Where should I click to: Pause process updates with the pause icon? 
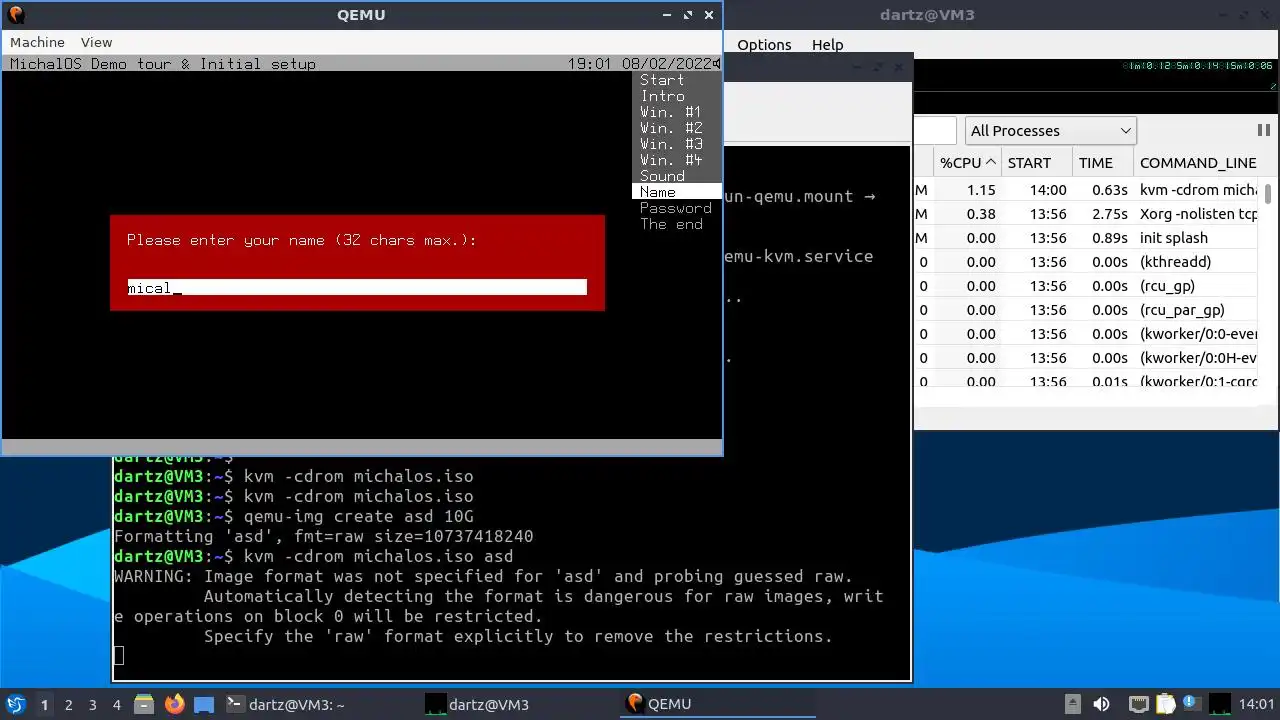pyautogui.click(x=1263, y=130)
